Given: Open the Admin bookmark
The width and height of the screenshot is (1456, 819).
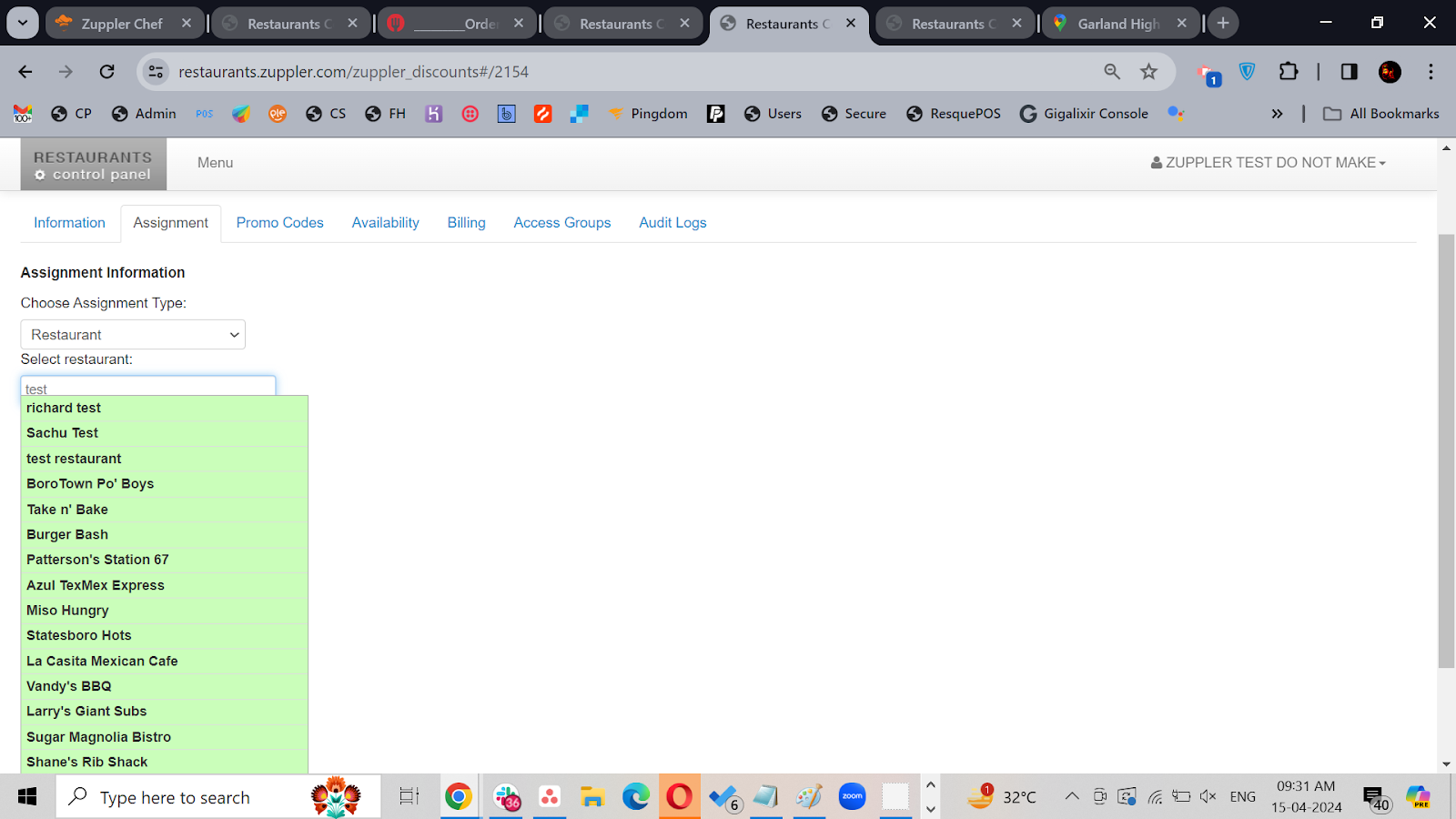Looking at the screenshot, I should [144, 114].
